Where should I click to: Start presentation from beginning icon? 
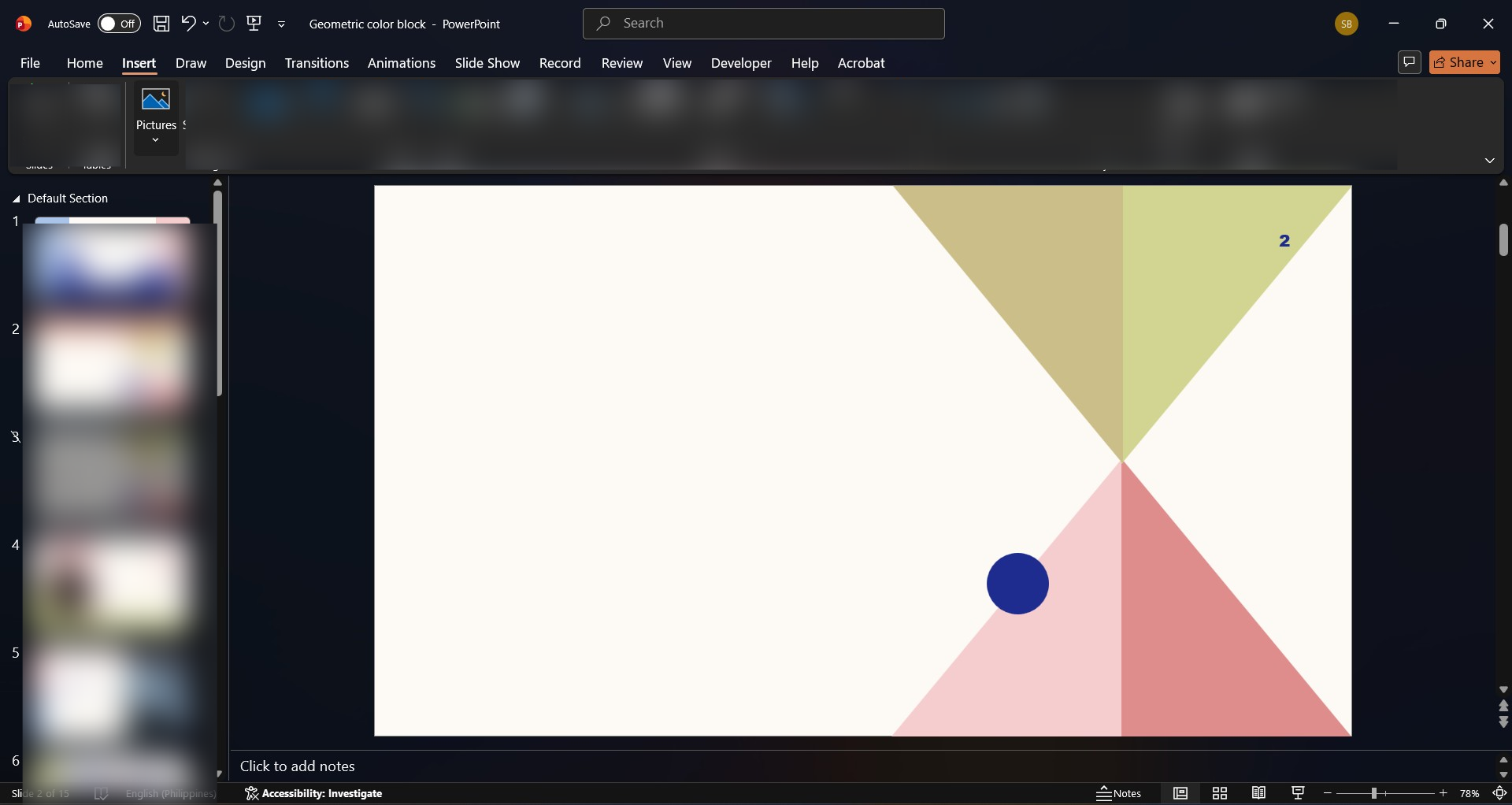point(254,24)
